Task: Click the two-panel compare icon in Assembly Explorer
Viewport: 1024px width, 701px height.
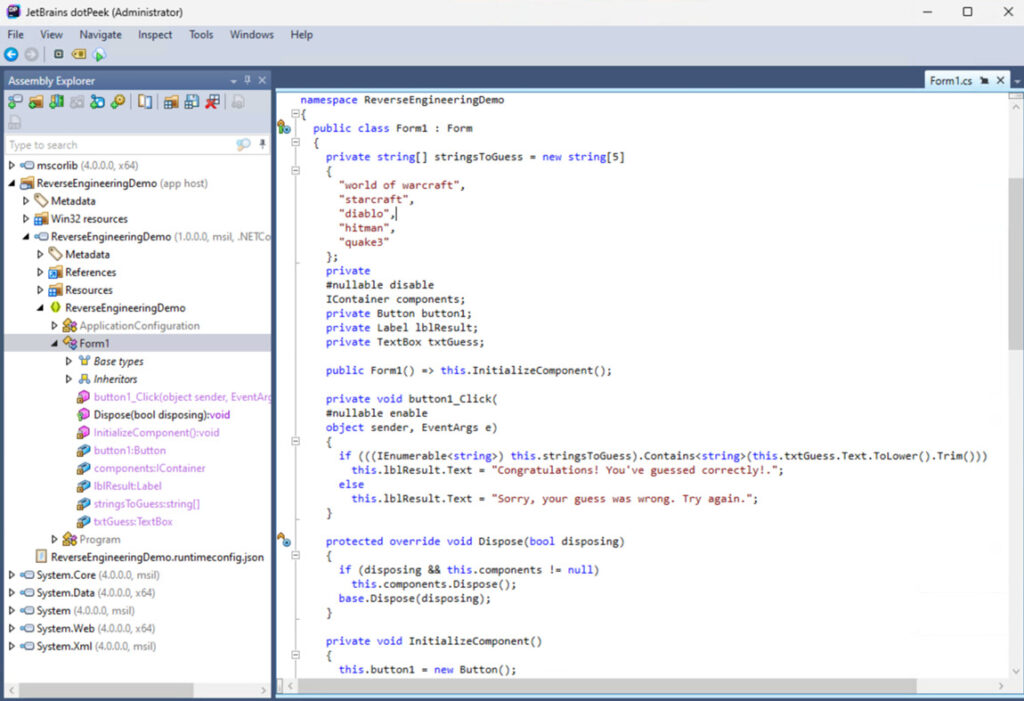Action: [x=145, y=101]
